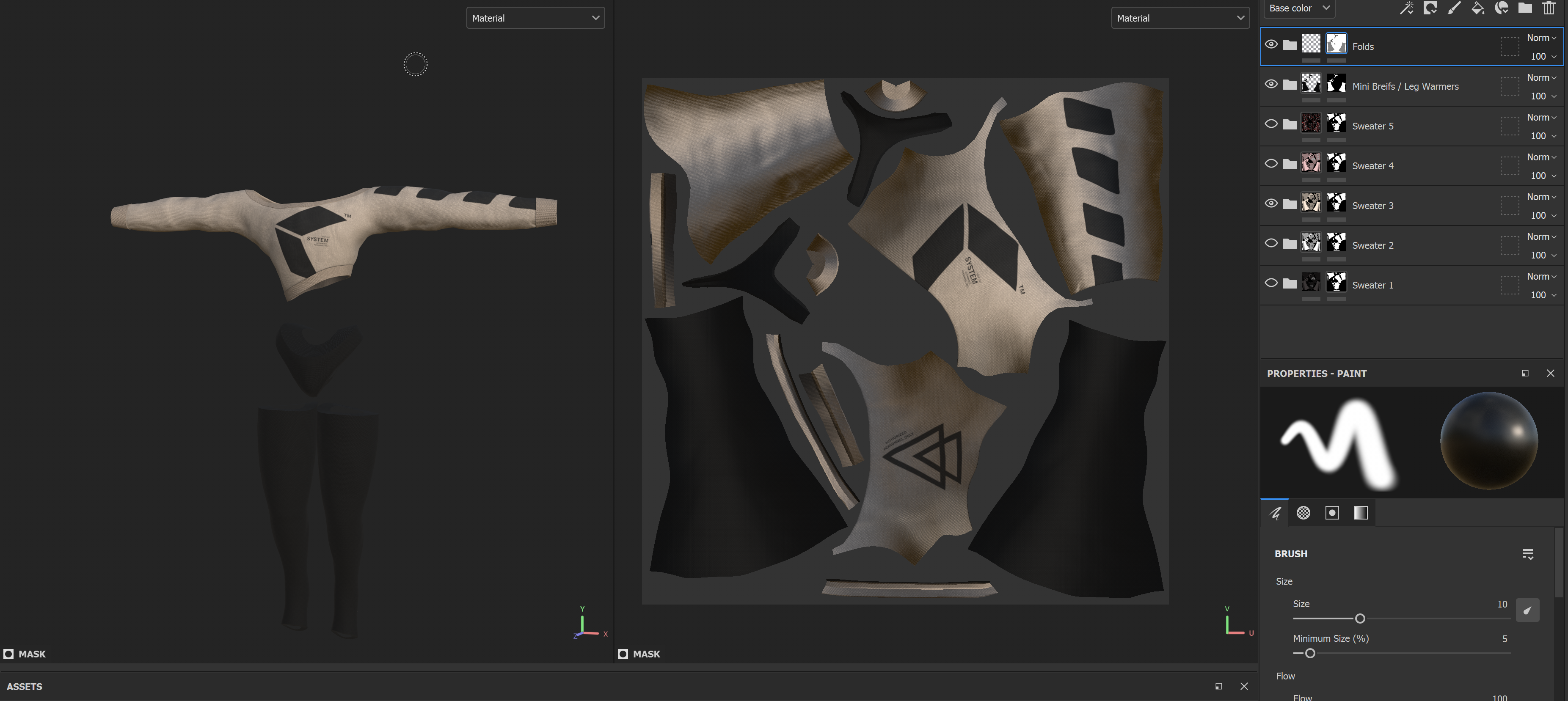1568x701 pixels.
Task: Open the Alpha tab in Properties
Action: coord(1303,512)
